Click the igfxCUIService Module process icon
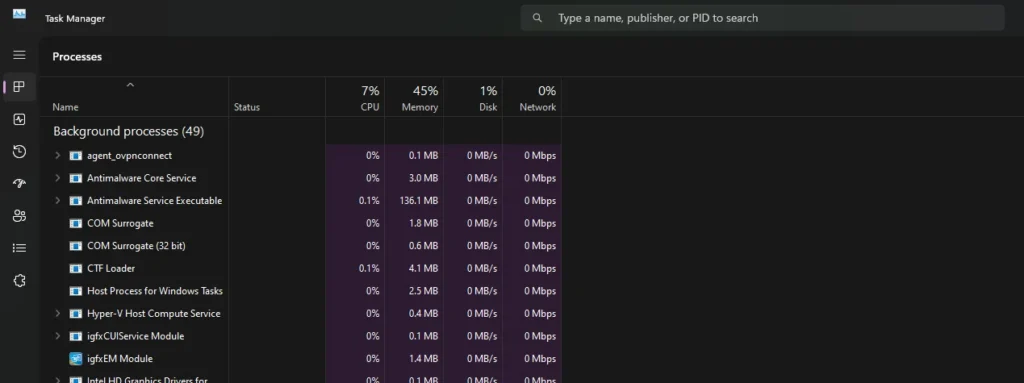The height and width of the screenshot is (383, 1024). click(x=76, y=336)
